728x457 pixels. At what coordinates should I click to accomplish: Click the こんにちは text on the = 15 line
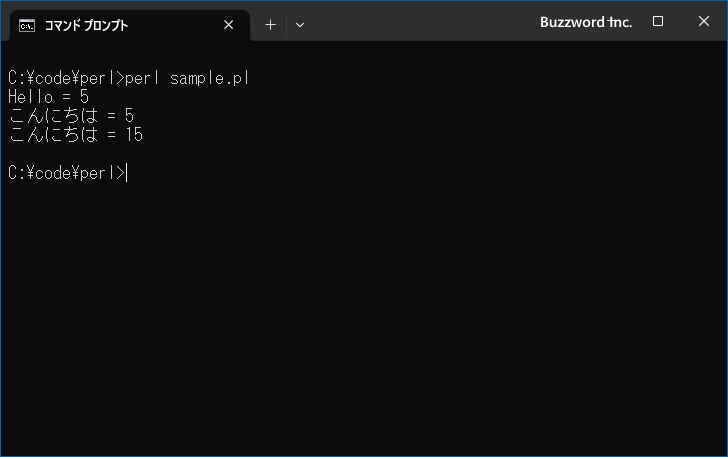[54, 135]
